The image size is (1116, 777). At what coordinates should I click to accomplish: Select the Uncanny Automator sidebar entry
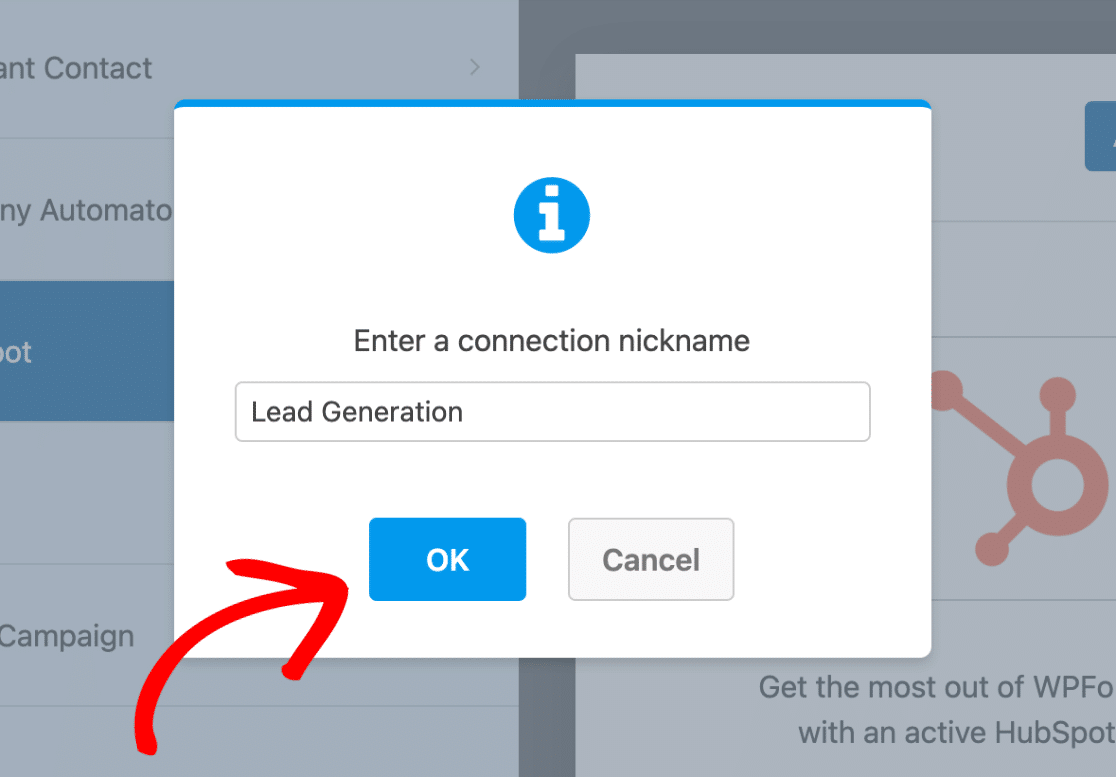(86, 210)
